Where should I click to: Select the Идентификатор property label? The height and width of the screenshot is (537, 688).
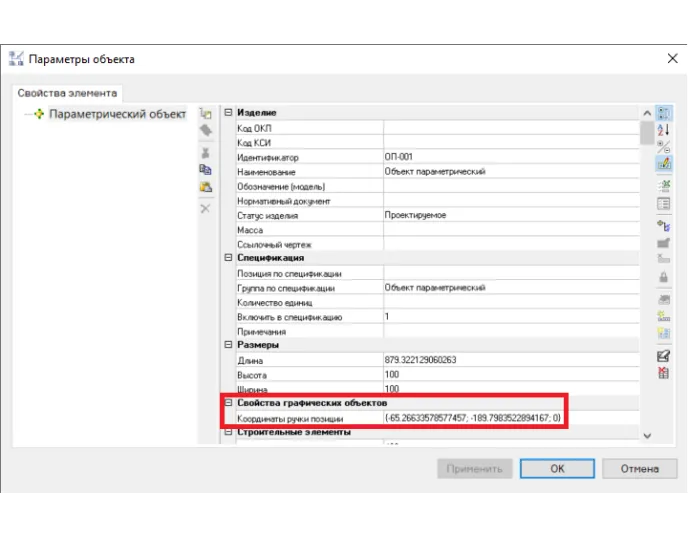[268, 158]
